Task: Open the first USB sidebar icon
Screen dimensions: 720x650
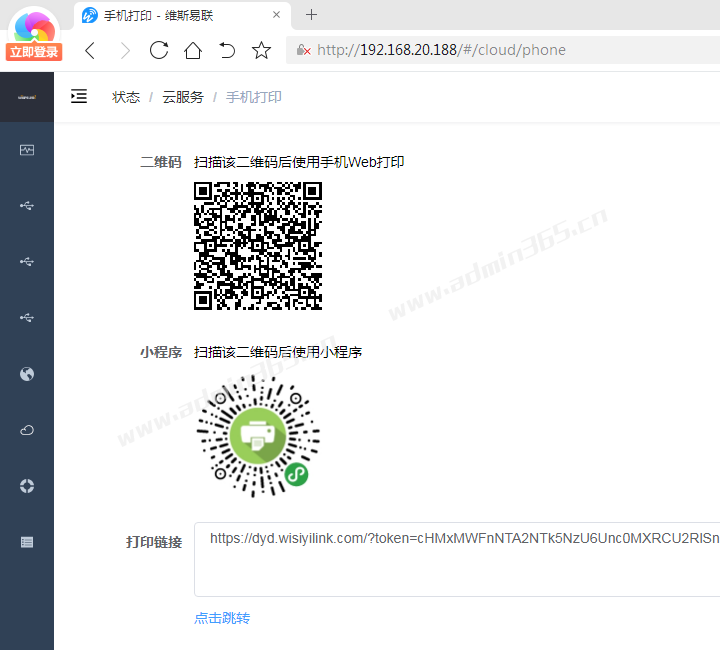Action: coord(27,206)
